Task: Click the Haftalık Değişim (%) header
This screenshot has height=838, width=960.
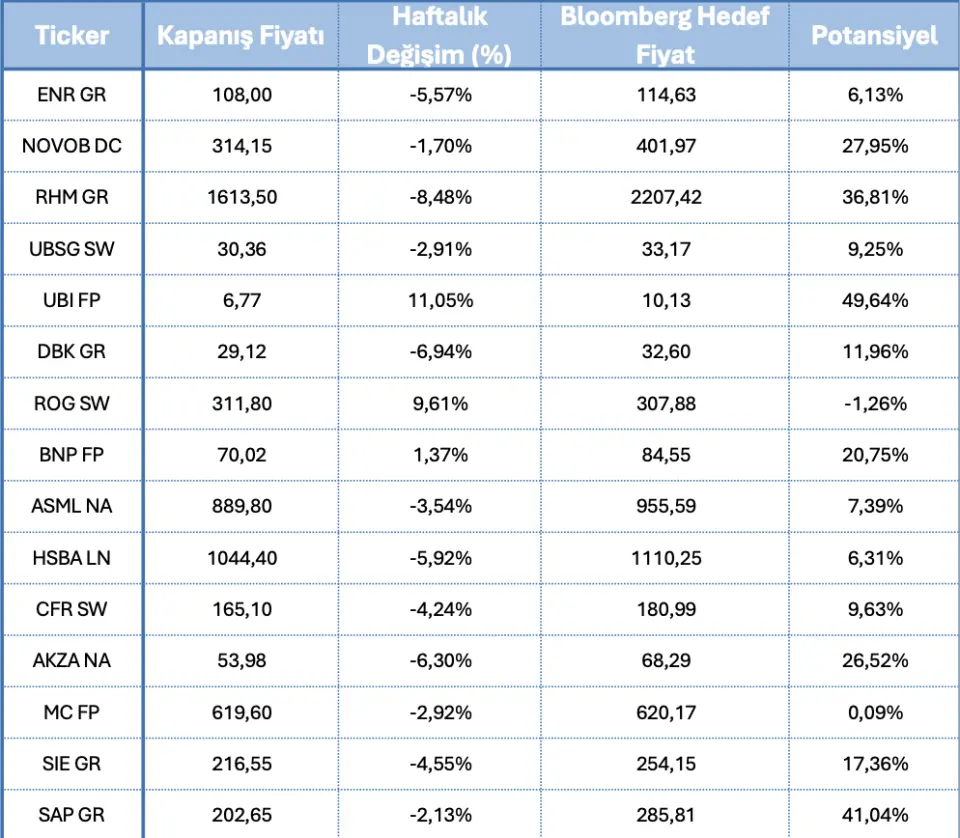Action: (439, 36)
